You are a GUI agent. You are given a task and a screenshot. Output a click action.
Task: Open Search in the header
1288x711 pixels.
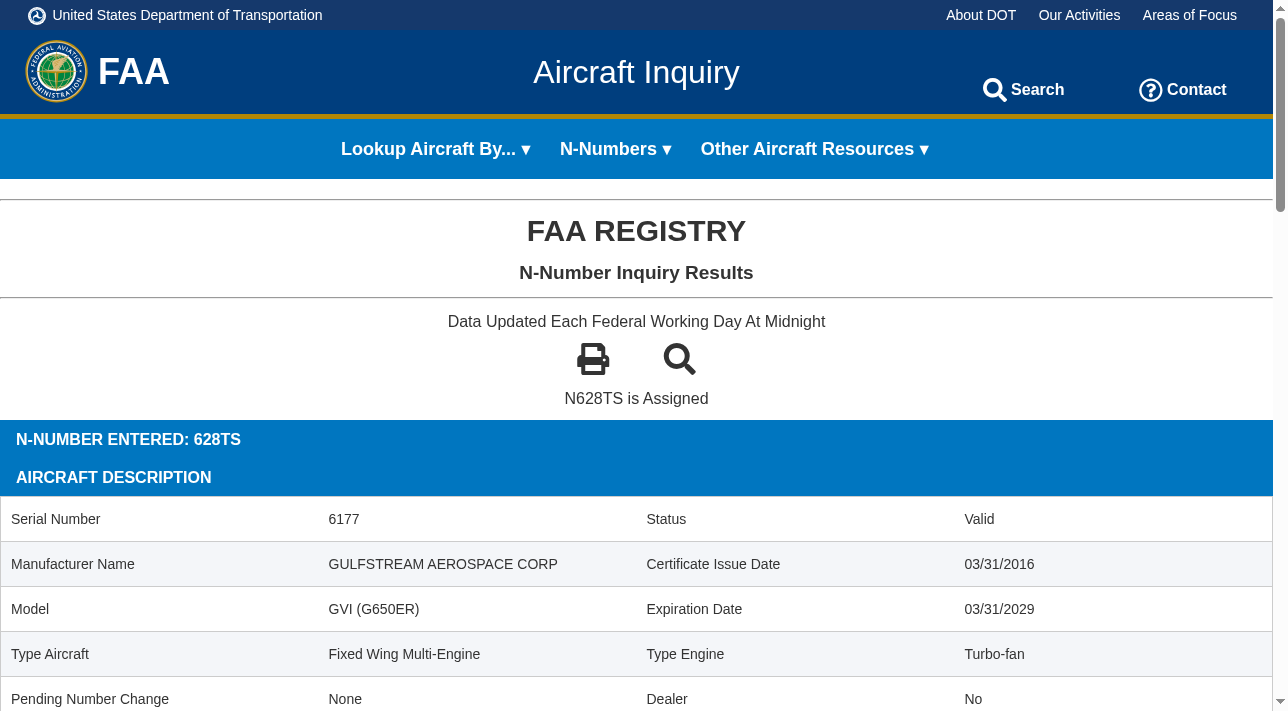pos(1024,90)
